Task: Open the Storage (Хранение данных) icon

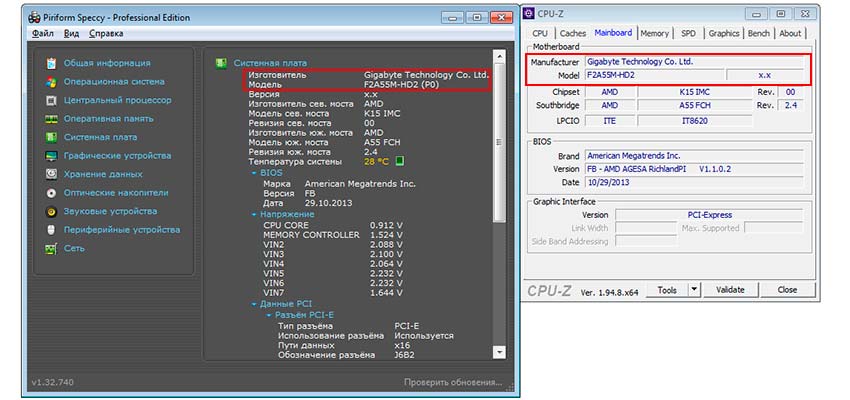Action: (x=51, y=174)
